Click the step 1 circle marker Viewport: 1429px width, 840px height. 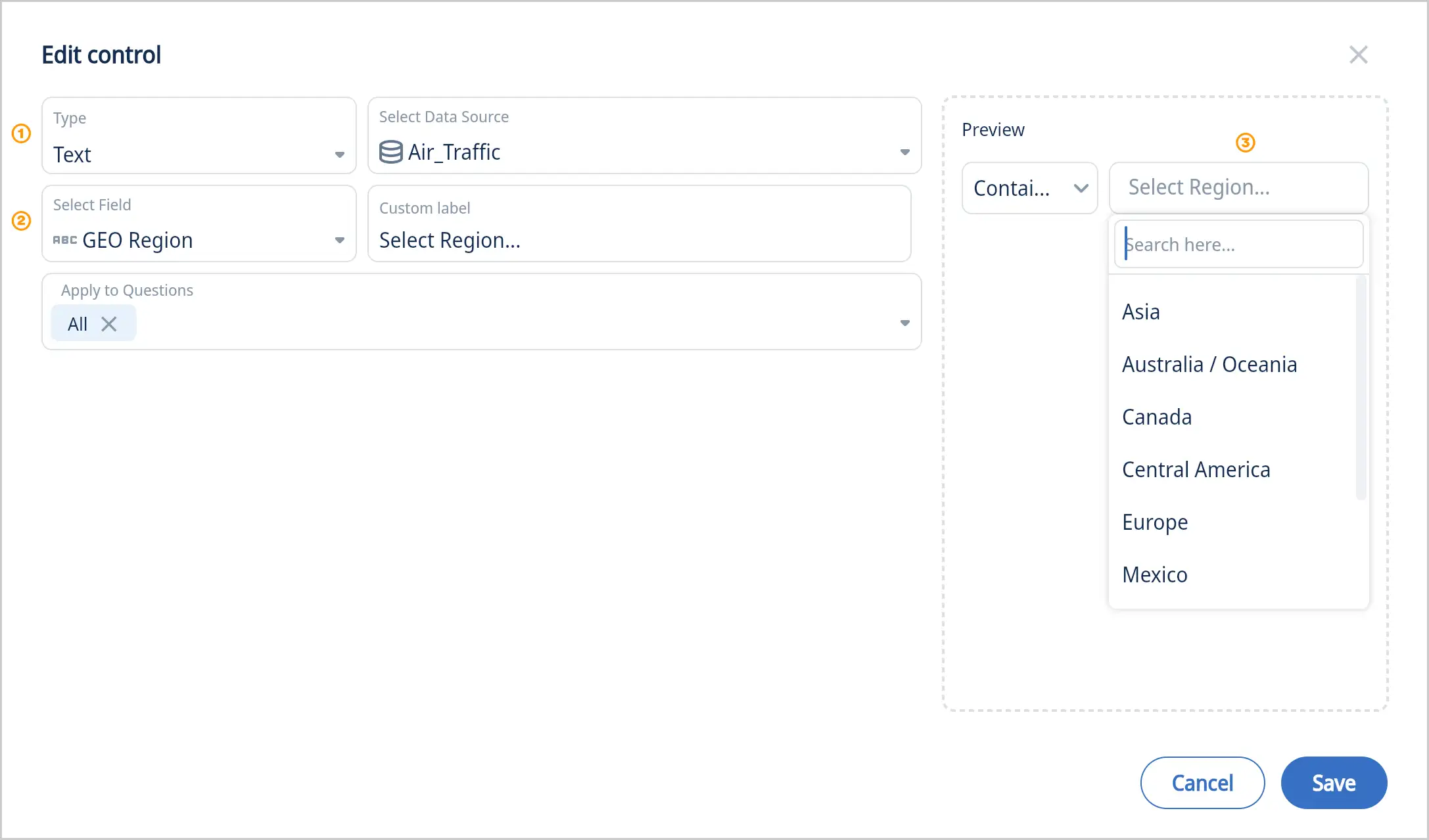click(22, 133)
